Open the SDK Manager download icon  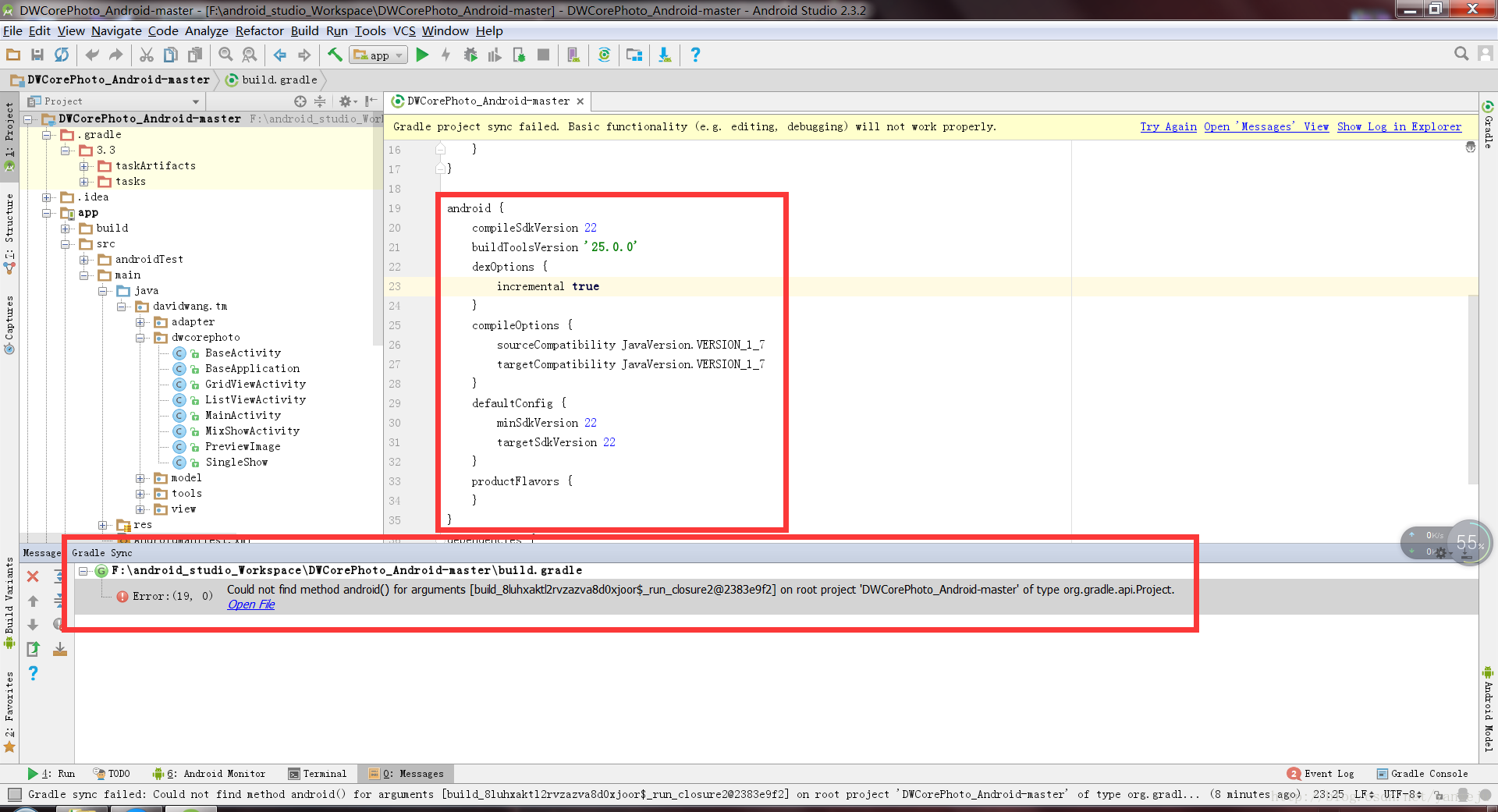pos(665,55)
